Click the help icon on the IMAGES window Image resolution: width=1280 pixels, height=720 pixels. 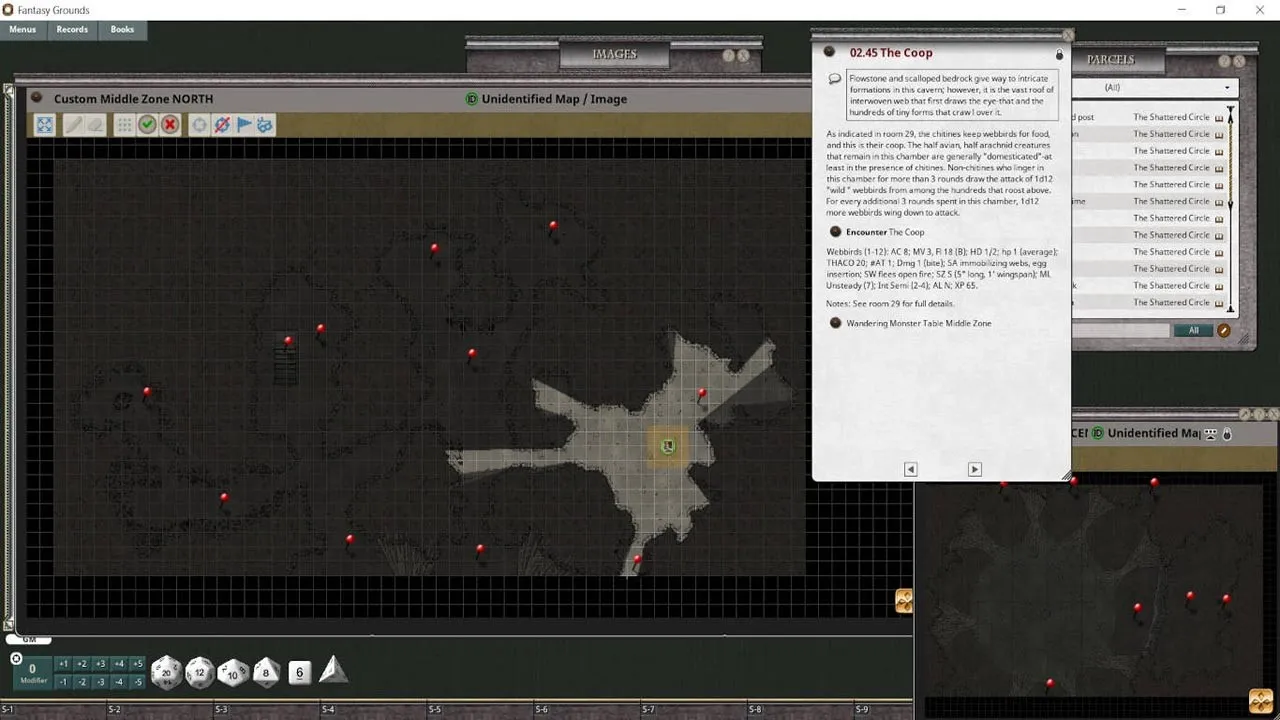pyautogui.click(x=728, y=56)
